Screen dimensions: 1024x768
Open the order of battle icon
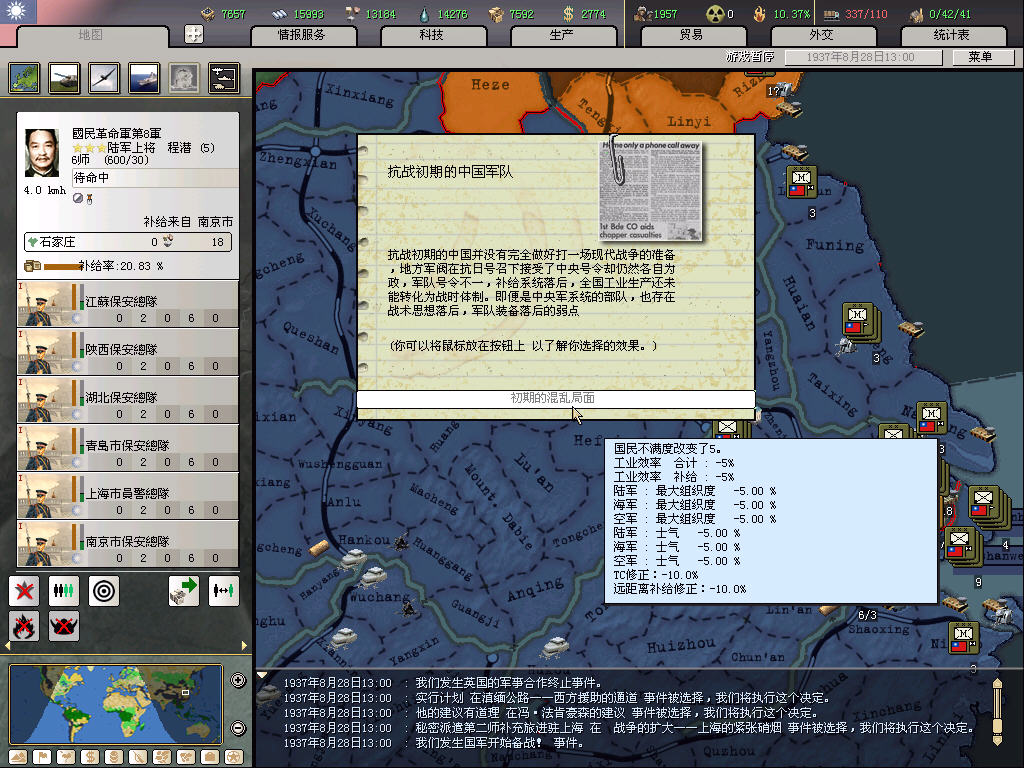pos(223,77)
